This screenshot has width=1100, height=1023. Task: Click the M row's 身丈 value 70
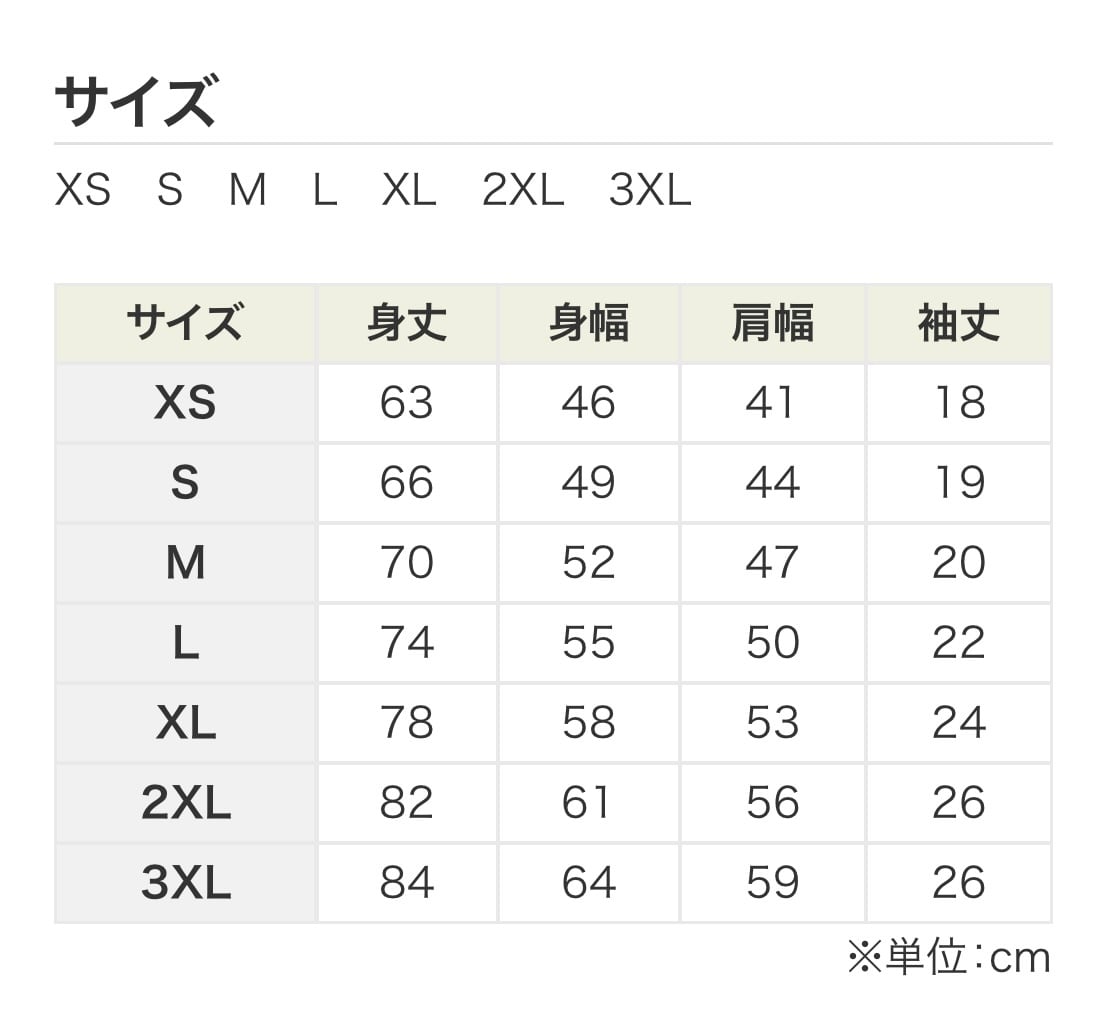[406, 563]
